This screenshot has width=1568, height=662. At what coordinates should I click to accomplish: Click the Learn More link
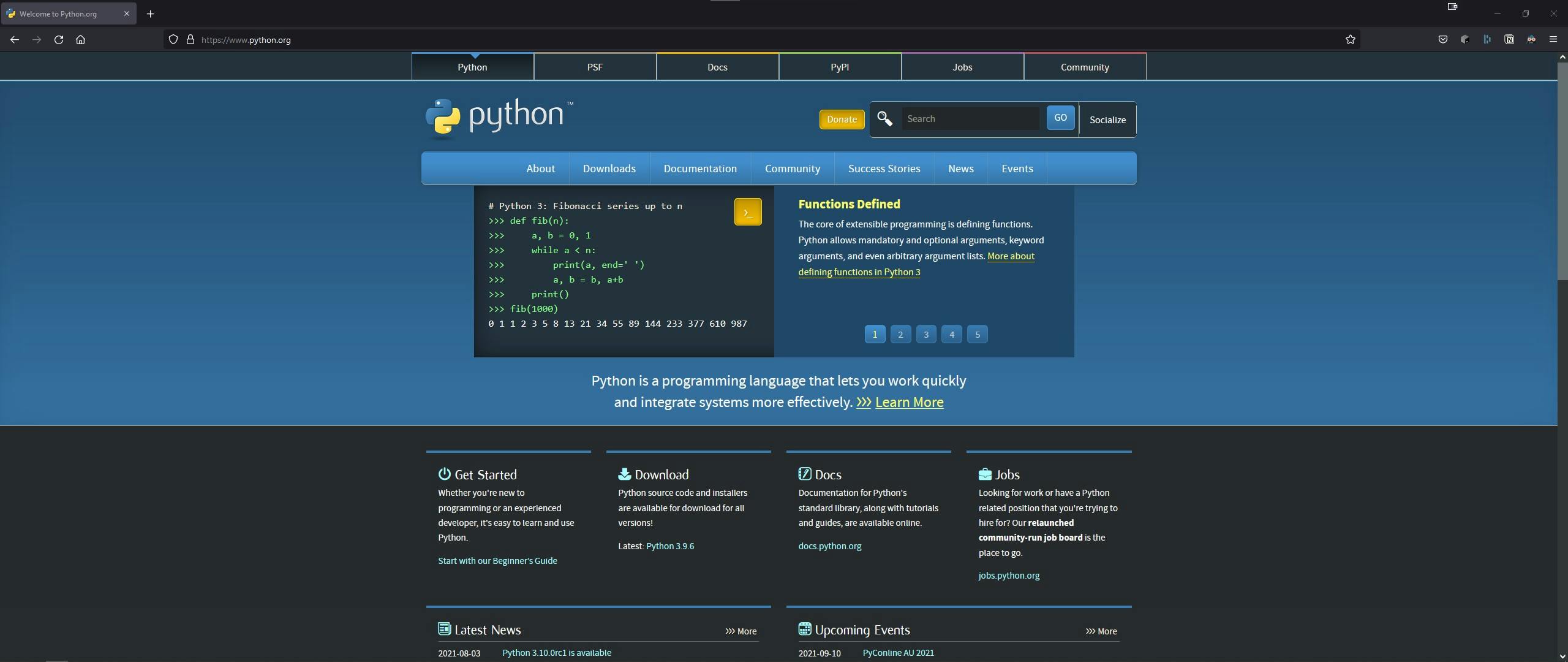pos(909,402)
